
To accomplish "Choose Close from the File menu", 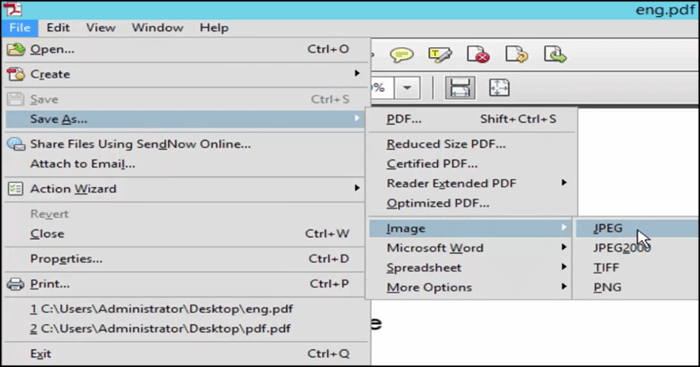I will point(185,234).
